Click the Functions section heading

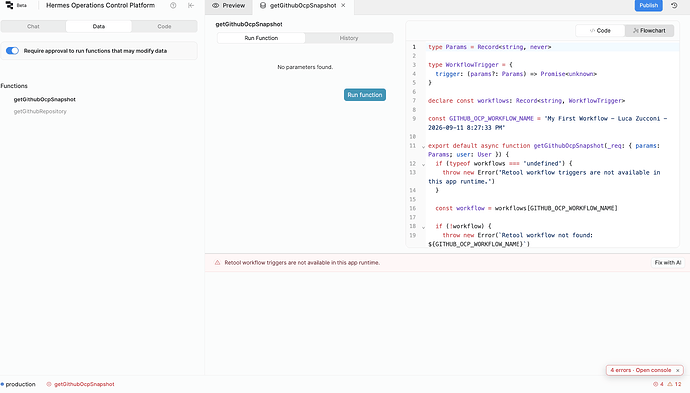(x=14, y=86)
